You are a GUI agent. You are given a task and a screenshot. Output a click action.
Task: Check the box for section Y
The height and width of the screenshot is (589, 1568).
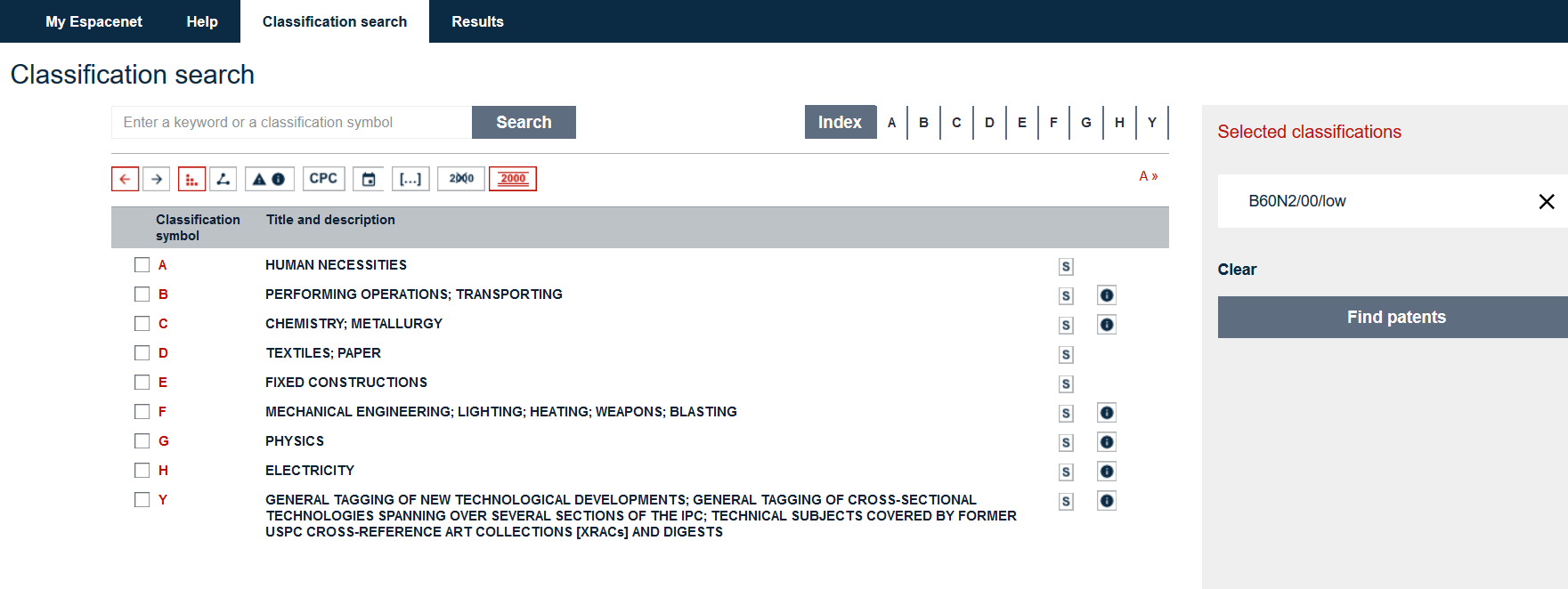pyautogui.click(x=142, y=499)
